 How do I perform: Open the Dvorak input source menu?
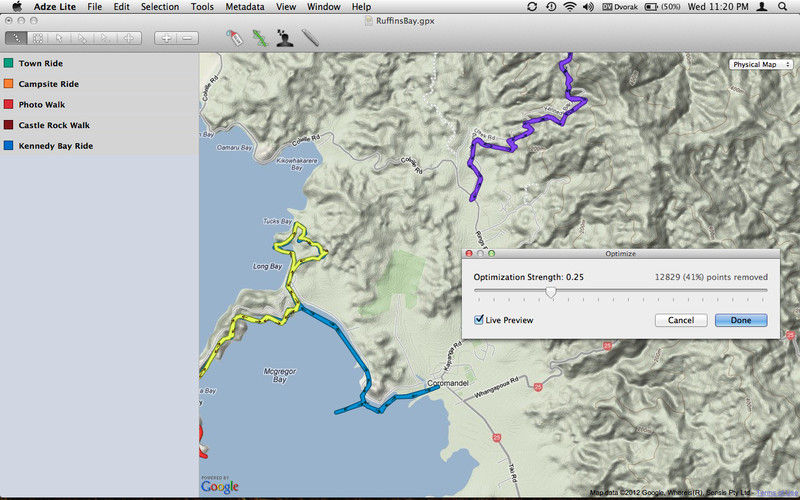coord(619,7)
